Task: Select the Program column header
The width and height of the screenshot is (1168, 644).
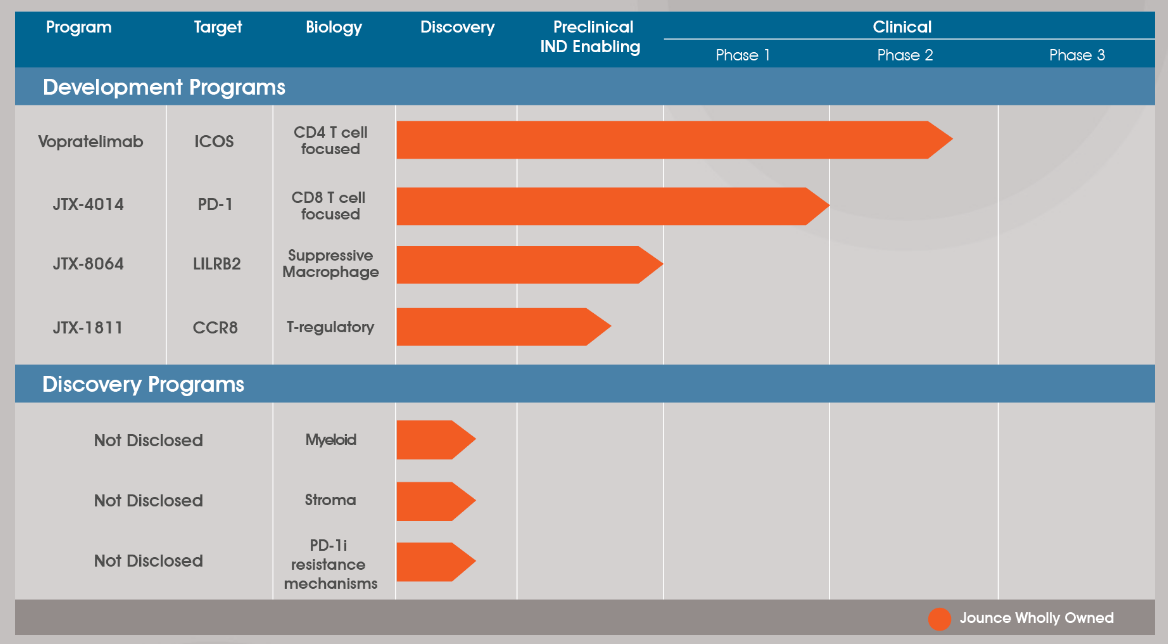Action: click(x=79, y=28)
